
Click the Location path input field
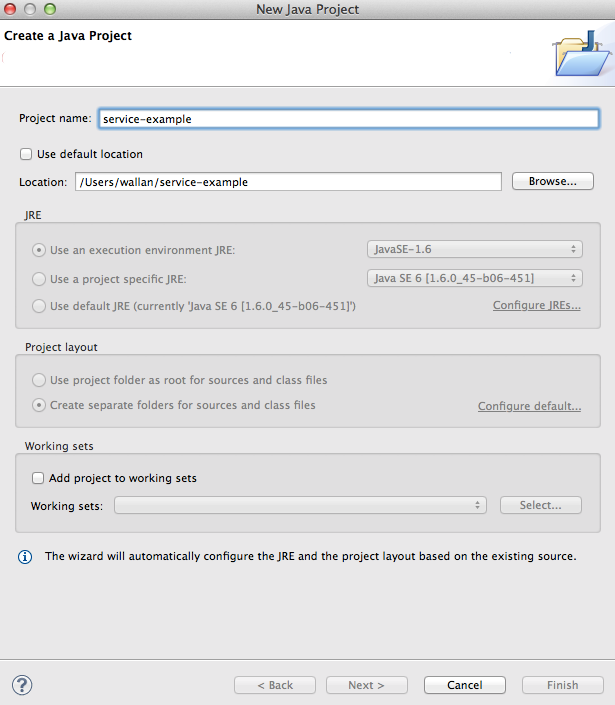click(287, 182)
